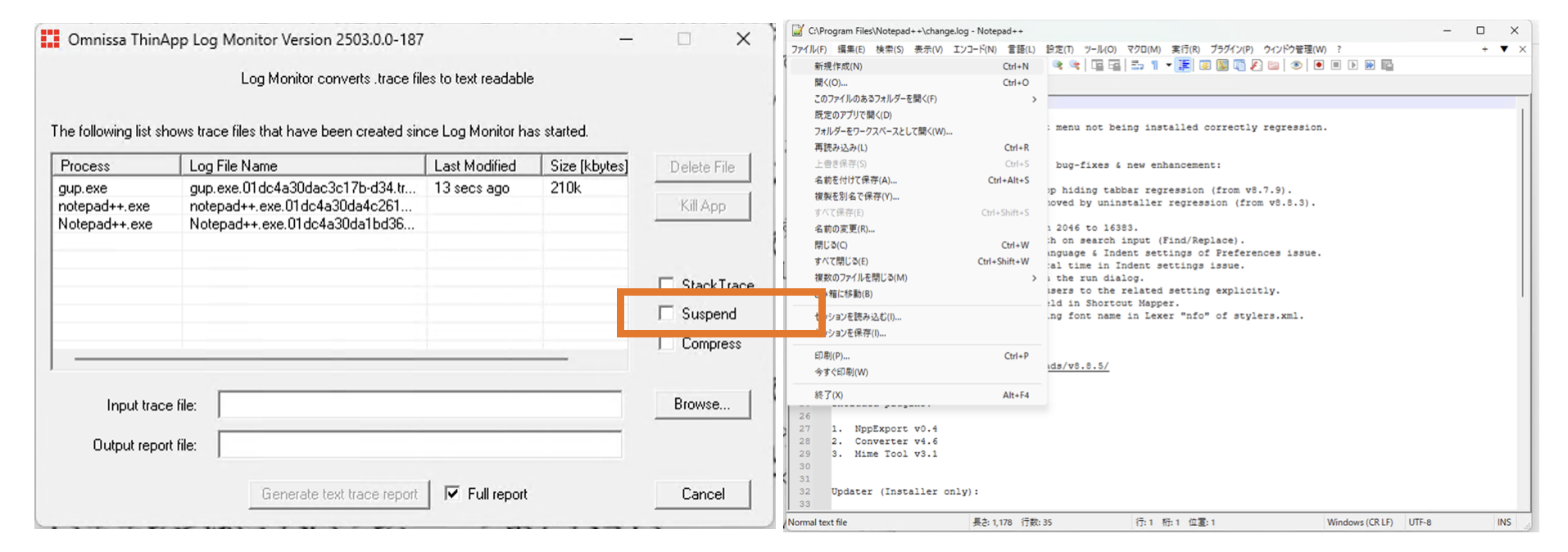The height and width of the screenshot is (552, 1568).
Task: Toggle the indent guide toolbar icon
Action: click(1184, 66)
